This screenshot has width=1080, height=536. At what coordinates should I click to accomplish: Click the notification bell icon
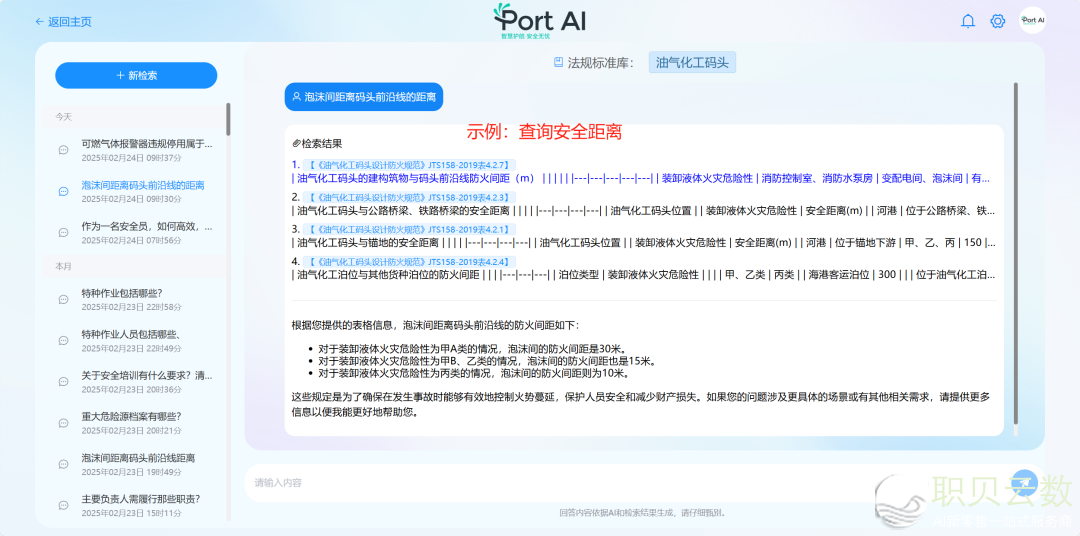click(x=967, y=21)
